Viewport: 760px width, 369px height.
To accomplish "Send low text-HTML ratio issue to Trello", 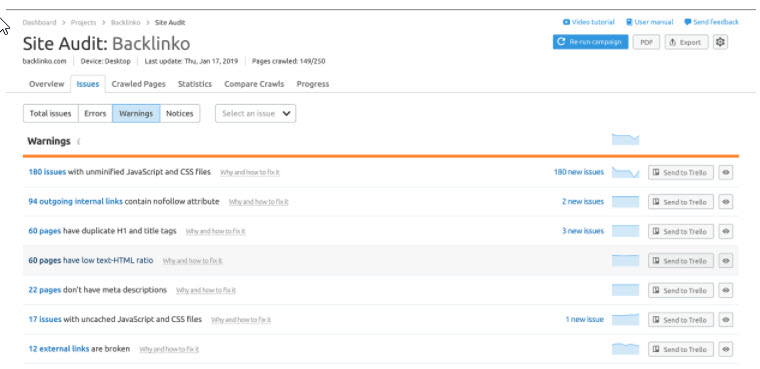I will [681, 261].
